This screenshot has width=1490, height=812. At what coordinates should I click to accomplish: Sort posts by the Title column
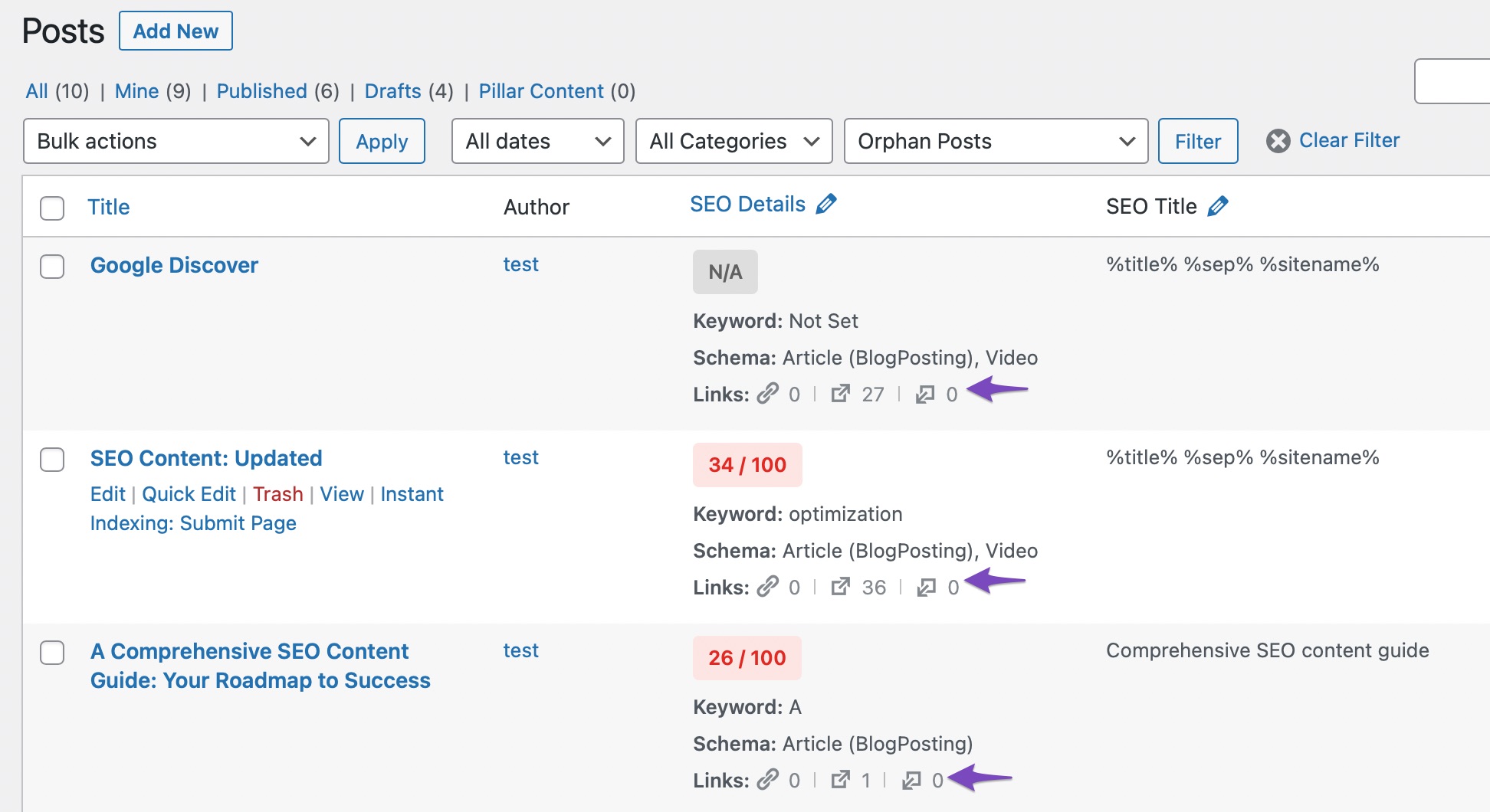pos(108,207)
